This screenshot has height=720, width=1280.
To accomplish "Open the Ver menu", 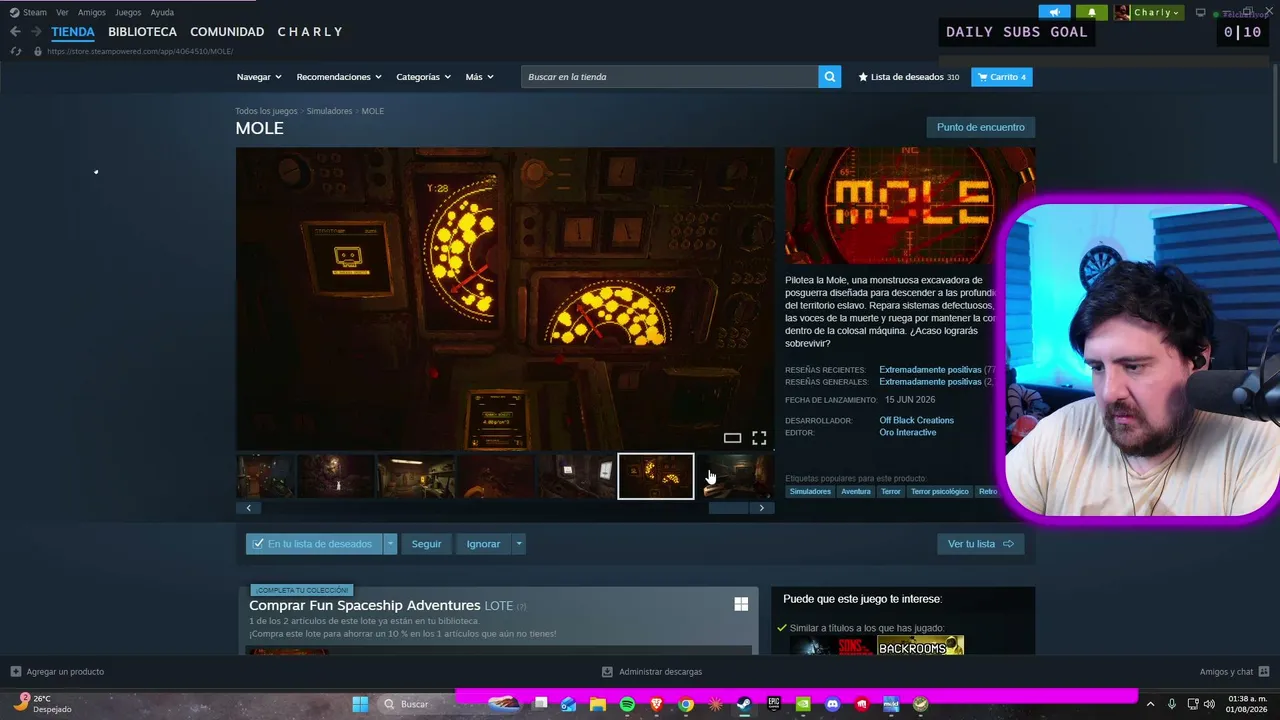I will (x=62, y=12).
